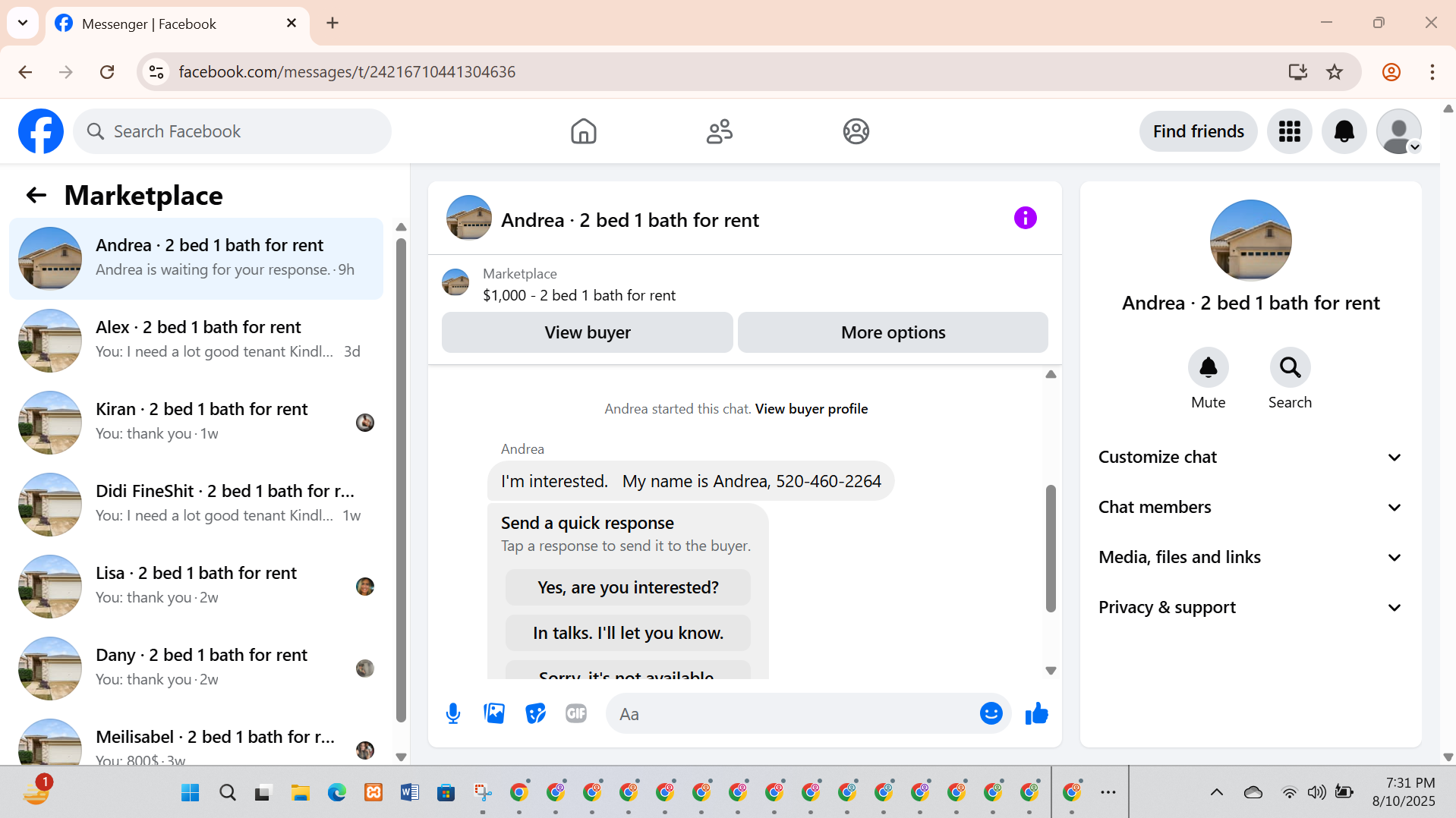Expand Media, files and links section
Viewport: 1456px width, 818px height.
point(1250,557)
